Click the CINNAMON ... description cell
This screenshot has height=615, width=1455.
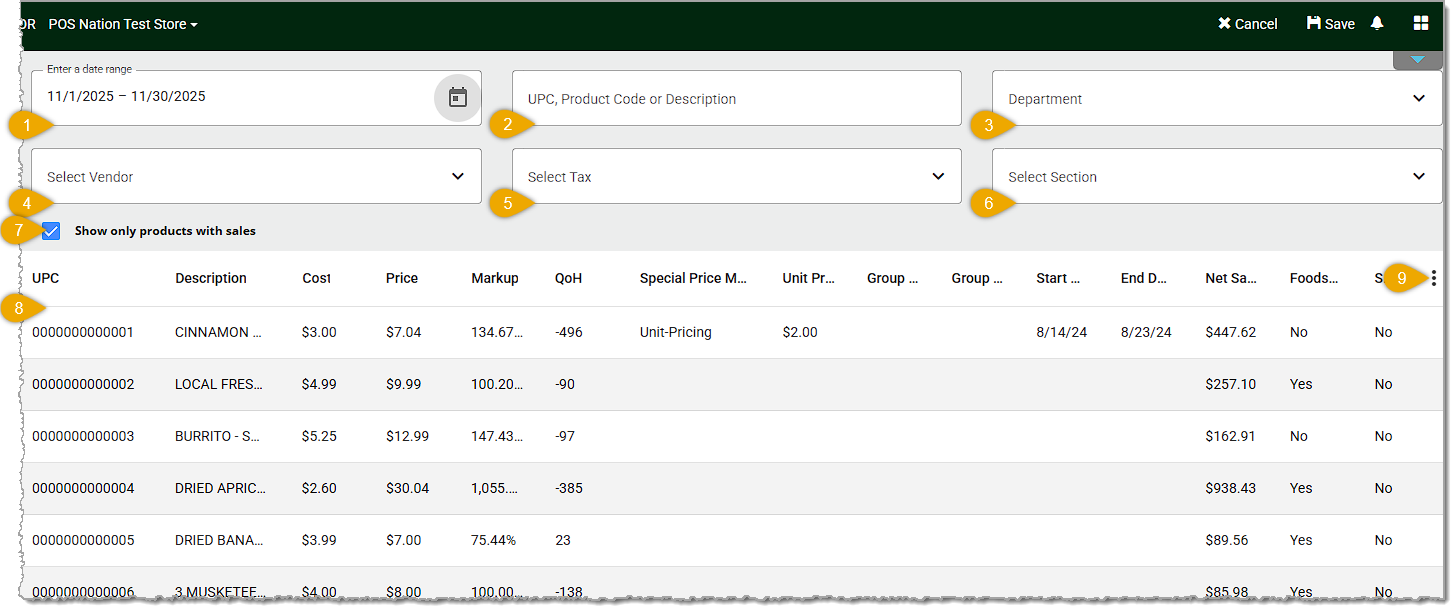tap(219, 332)
